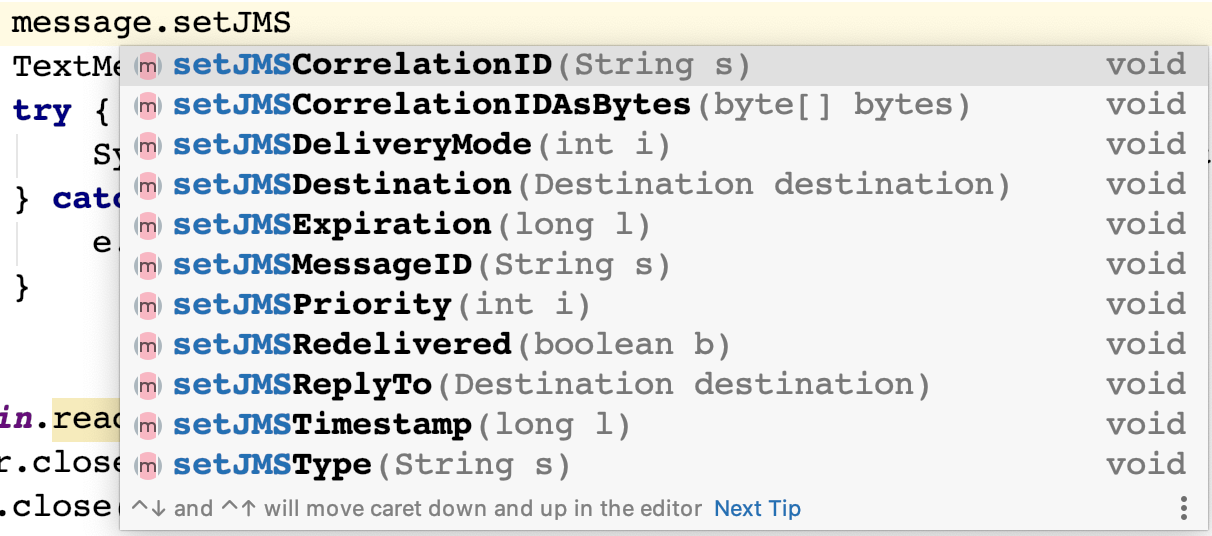Click the method icon beside setJMSDestination
The height and width of the screenshot is (536, 1212).
pos(148,185)
